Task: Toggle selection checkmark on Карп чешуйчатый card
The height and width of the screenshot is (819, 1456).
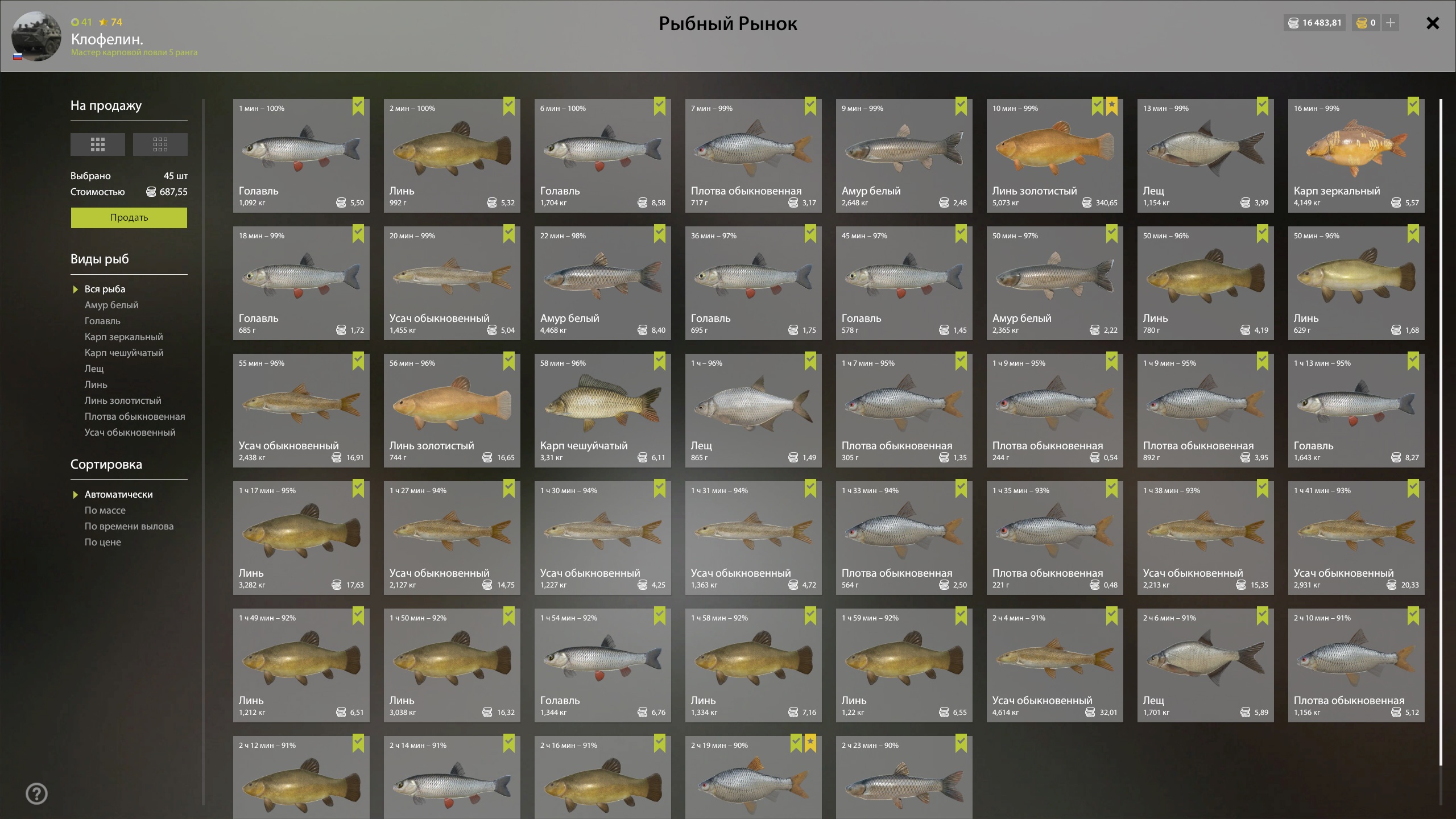Action: [x=660, y=361]
